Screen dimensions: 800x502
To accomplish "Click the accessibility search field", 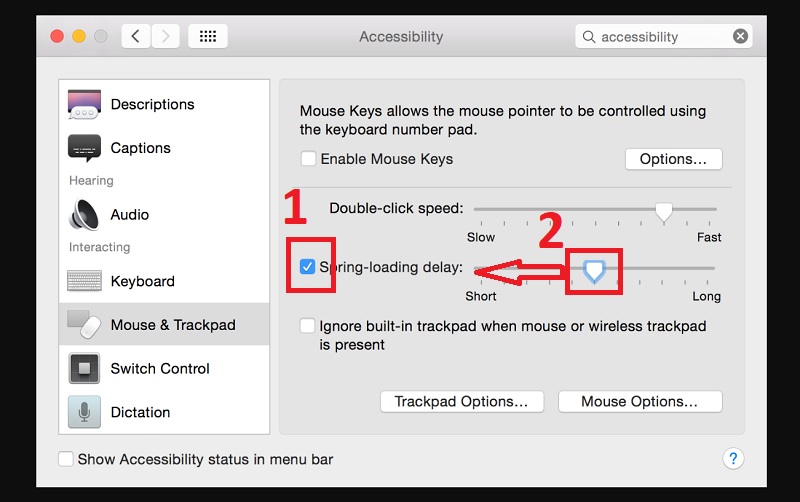I will pyautogui.click(x=660, y=37).
